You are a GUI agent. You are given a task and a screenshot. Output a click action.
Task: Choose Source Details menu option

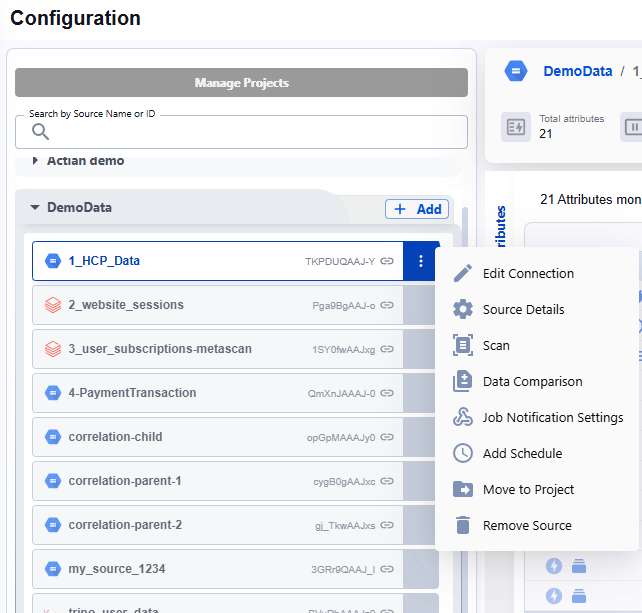(523, 309)
